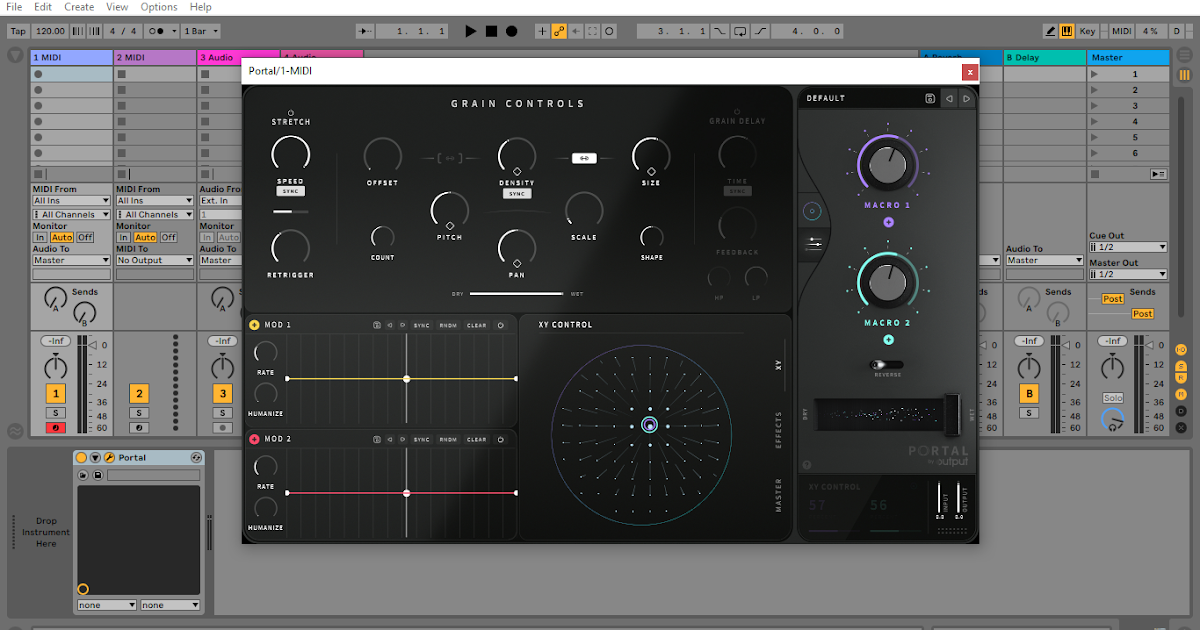This screenshot has height=630, width=1200.
Task: Open the Help menu
Action: coord(201,7)
